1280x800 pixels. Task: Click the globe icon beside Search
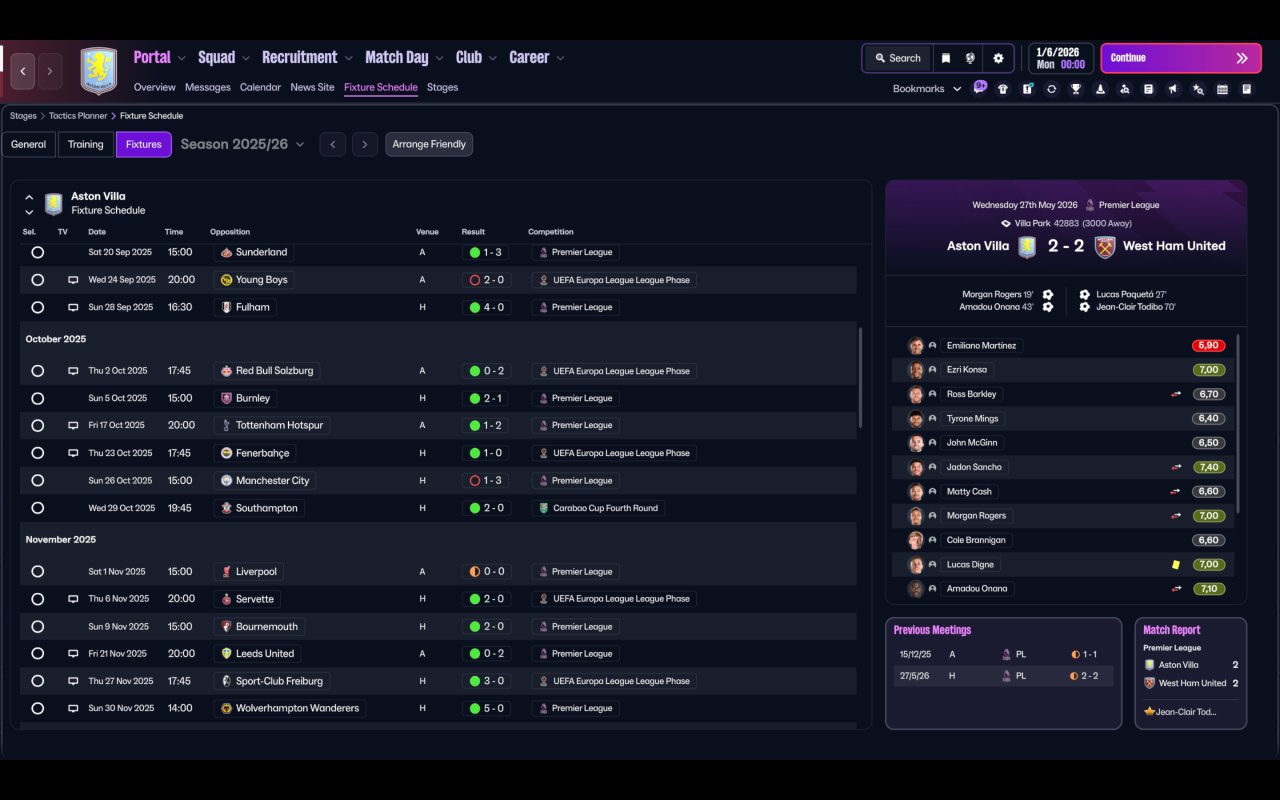[970, 58]
